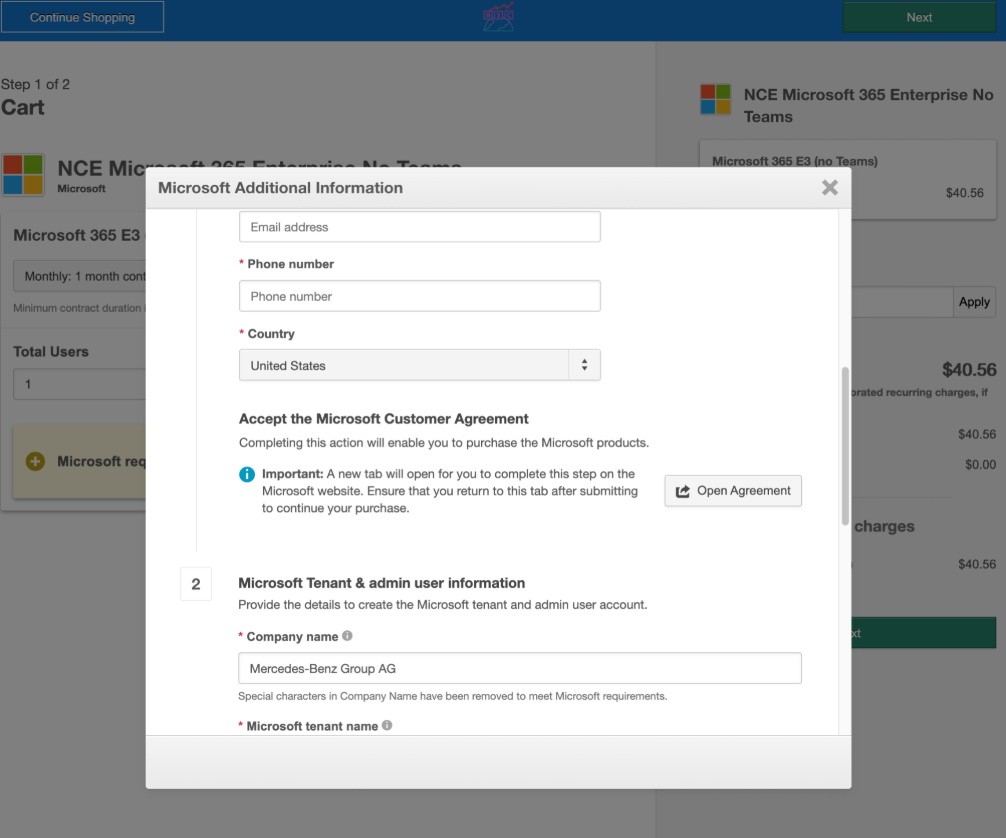Click the dialog's vertical scrollbar
Image resolution: width=1006 pixels, height=838 pixels.
coord(845,445)
